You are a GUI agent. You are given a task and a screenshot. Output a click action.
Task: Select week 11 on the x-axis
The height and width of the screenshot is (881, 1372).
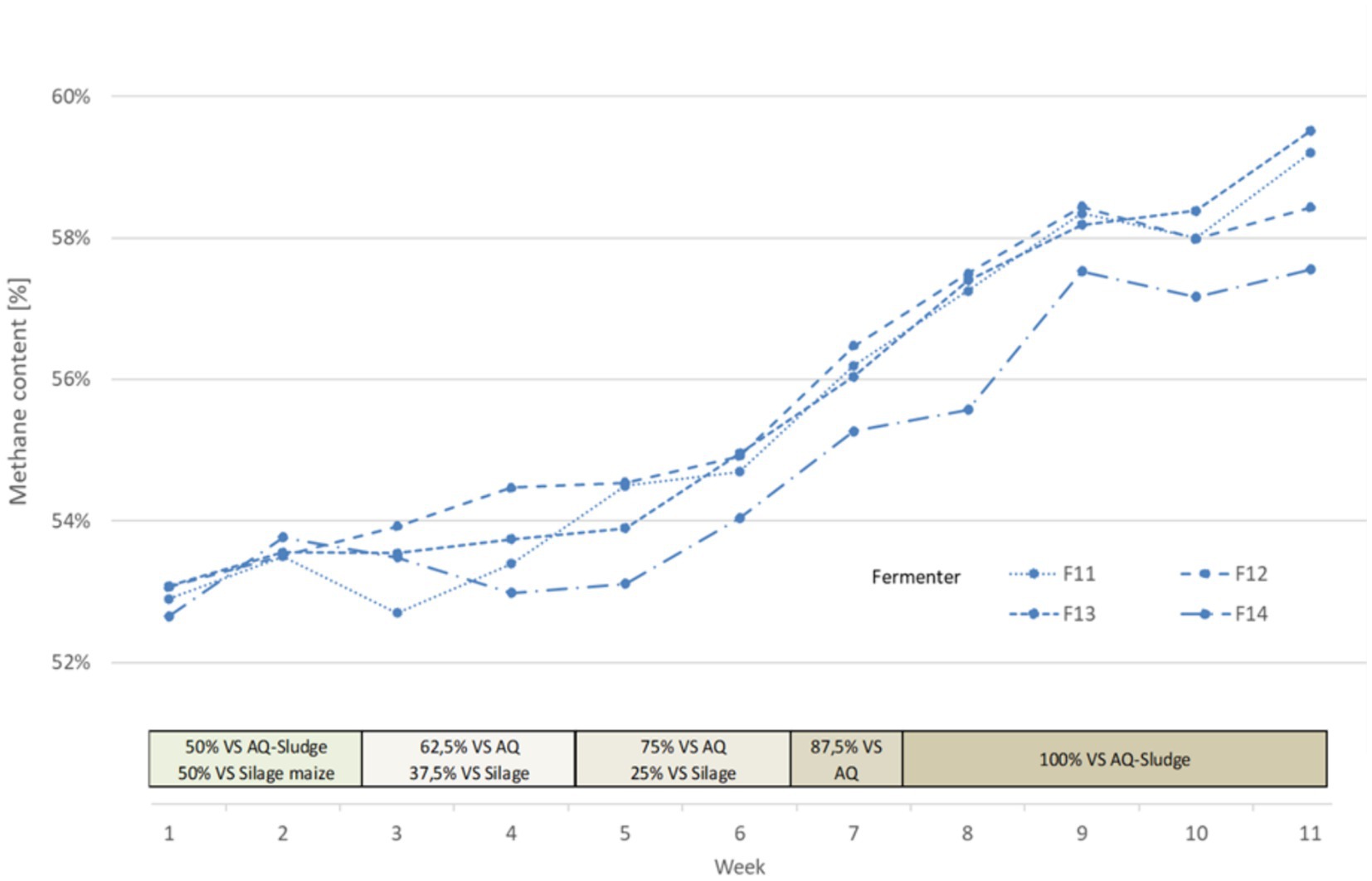click(x=1310, y=833)
